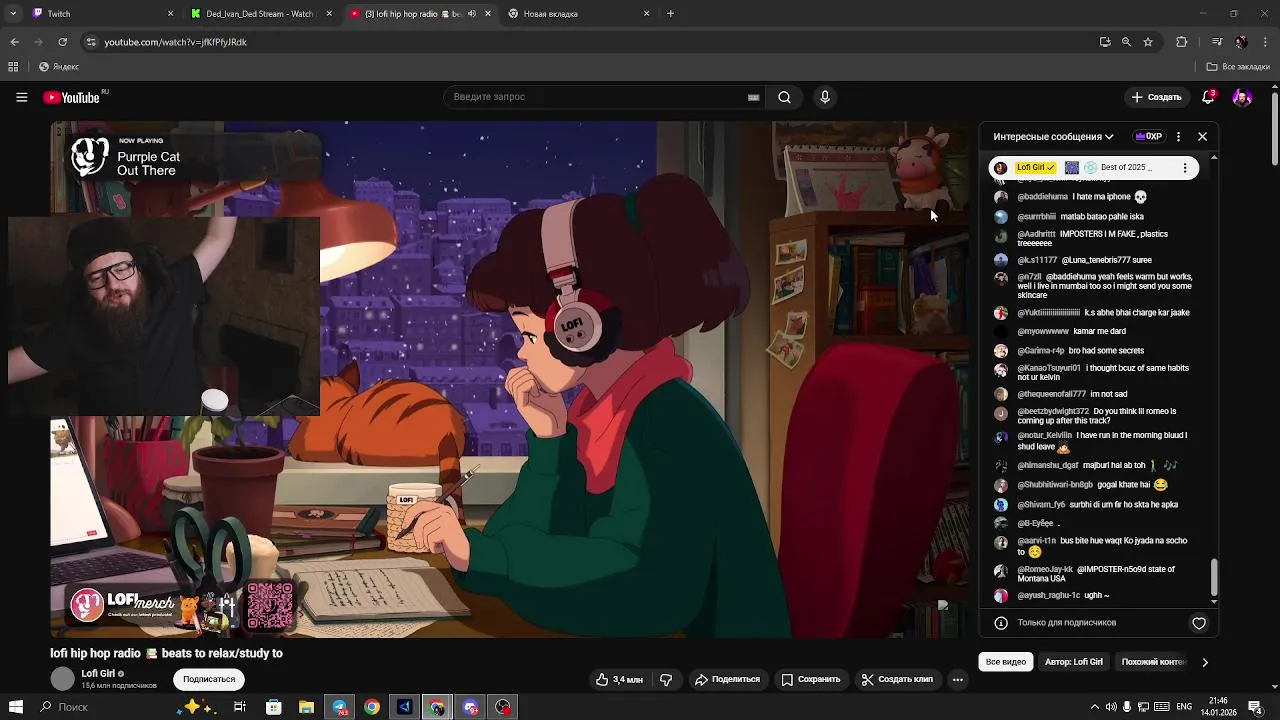Send a heart reaction in live chat
Image resolution: width=1280 pixels, height=720 pixels.
tap(1199, 623)
